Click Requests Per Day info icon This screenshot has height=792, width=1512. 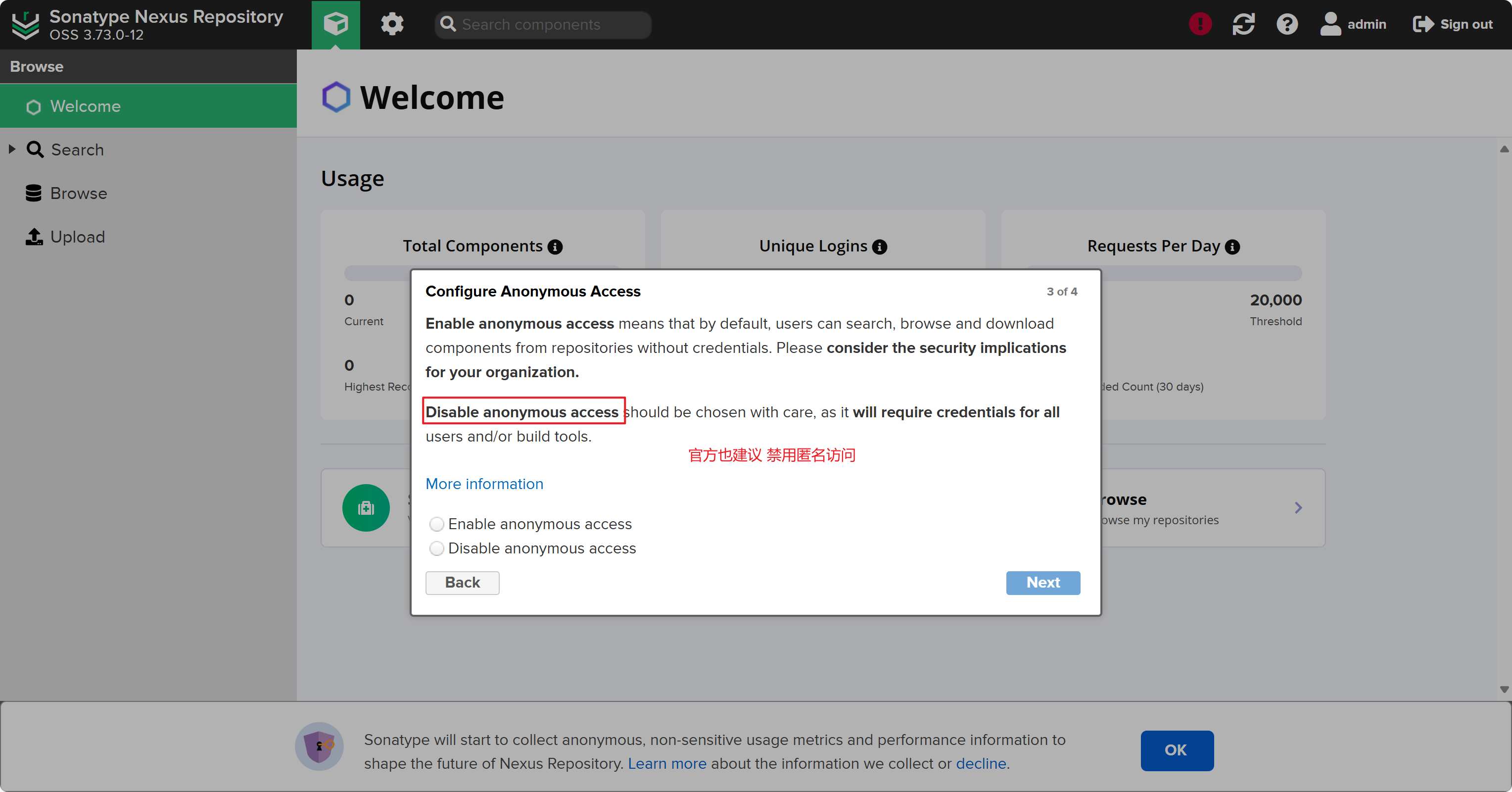(1232, 247)
